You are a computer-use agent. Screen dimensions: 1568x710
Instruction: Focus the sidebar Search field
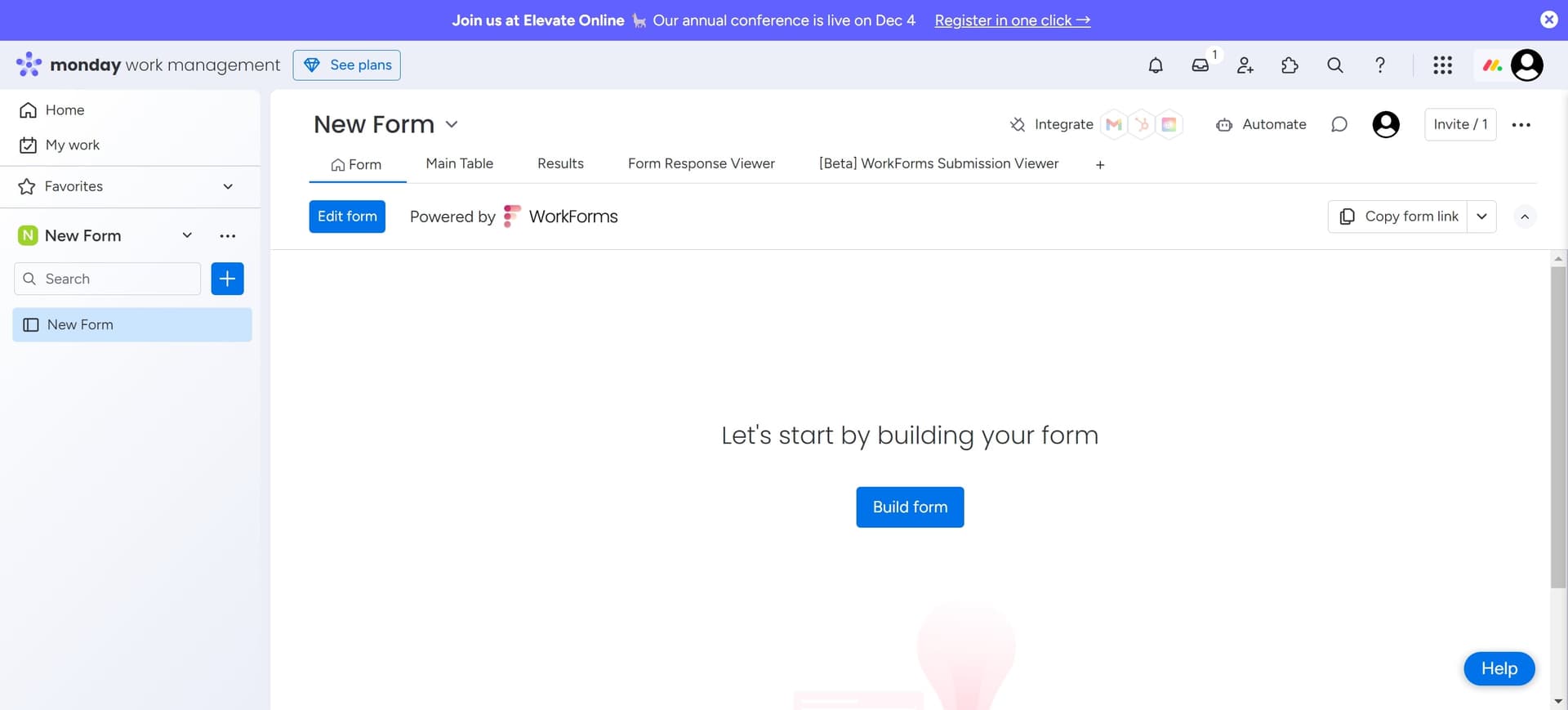coord(108,279)
